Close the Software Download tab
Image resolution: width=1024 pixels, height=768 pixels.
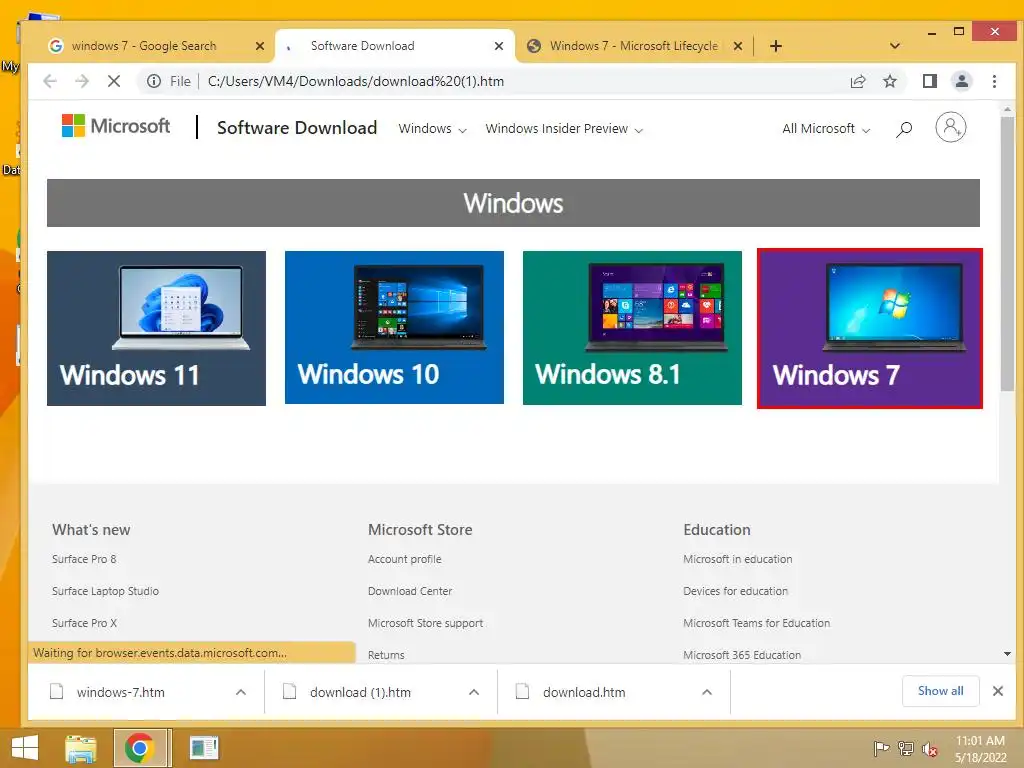[x=499, y=46]
